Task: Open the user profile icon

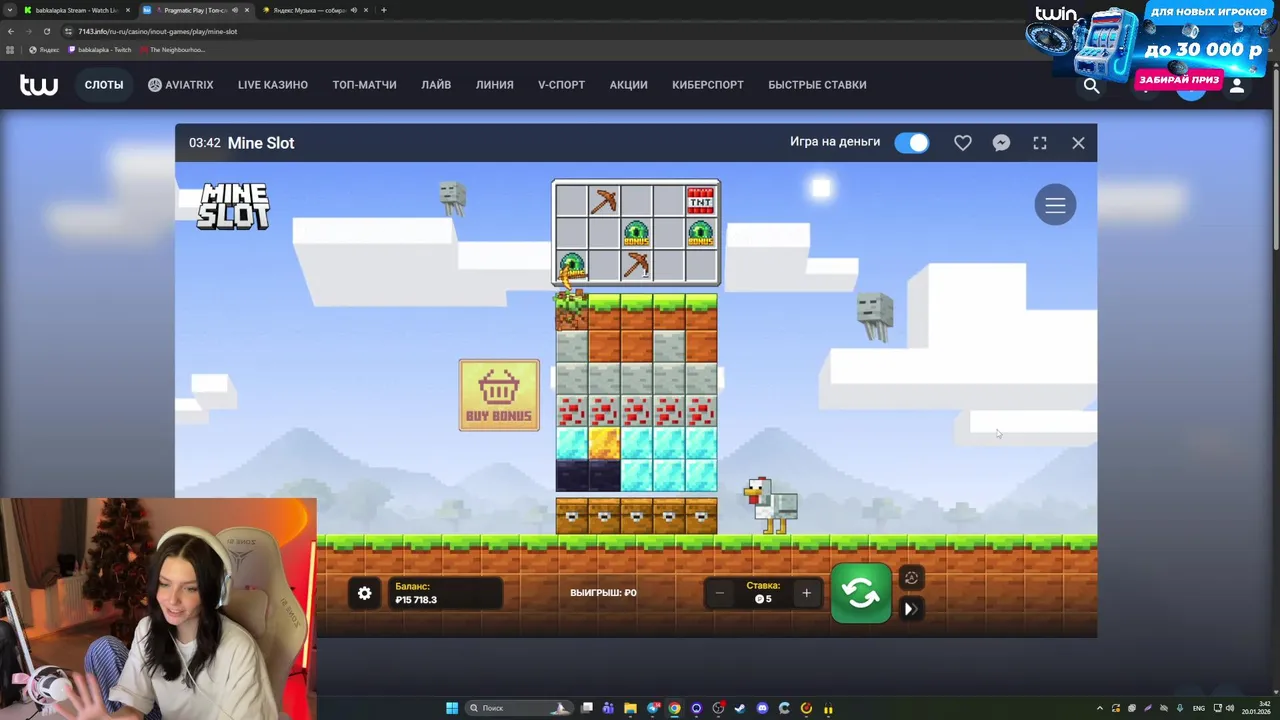Action: coord(1237,86)
